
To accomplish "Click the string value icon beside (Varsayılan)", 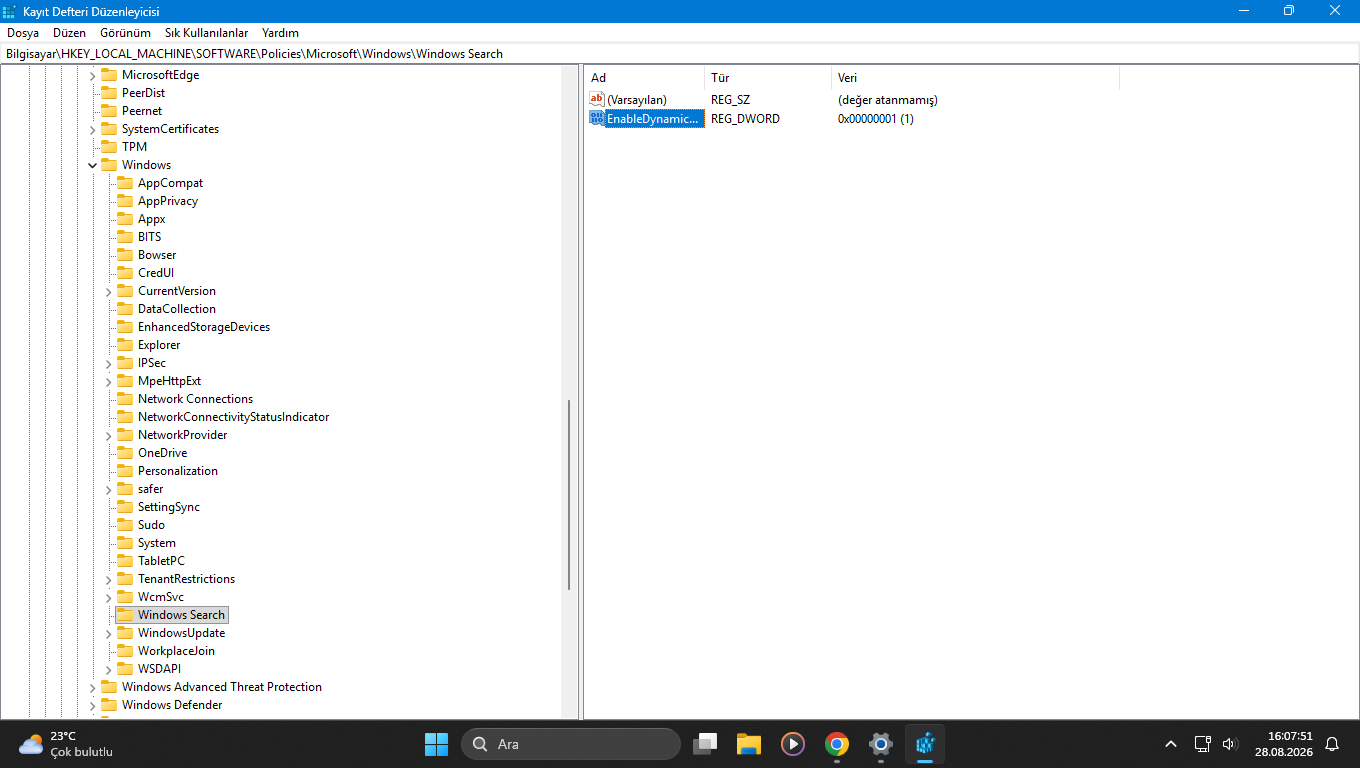I will point(597,100).
